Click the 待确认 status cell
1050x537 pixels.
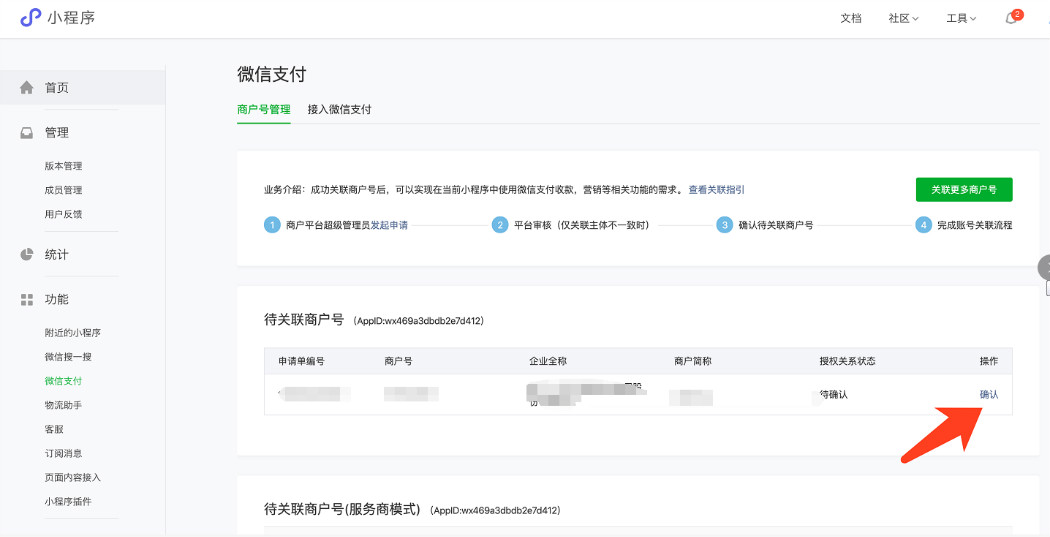[x=834, y=394]
